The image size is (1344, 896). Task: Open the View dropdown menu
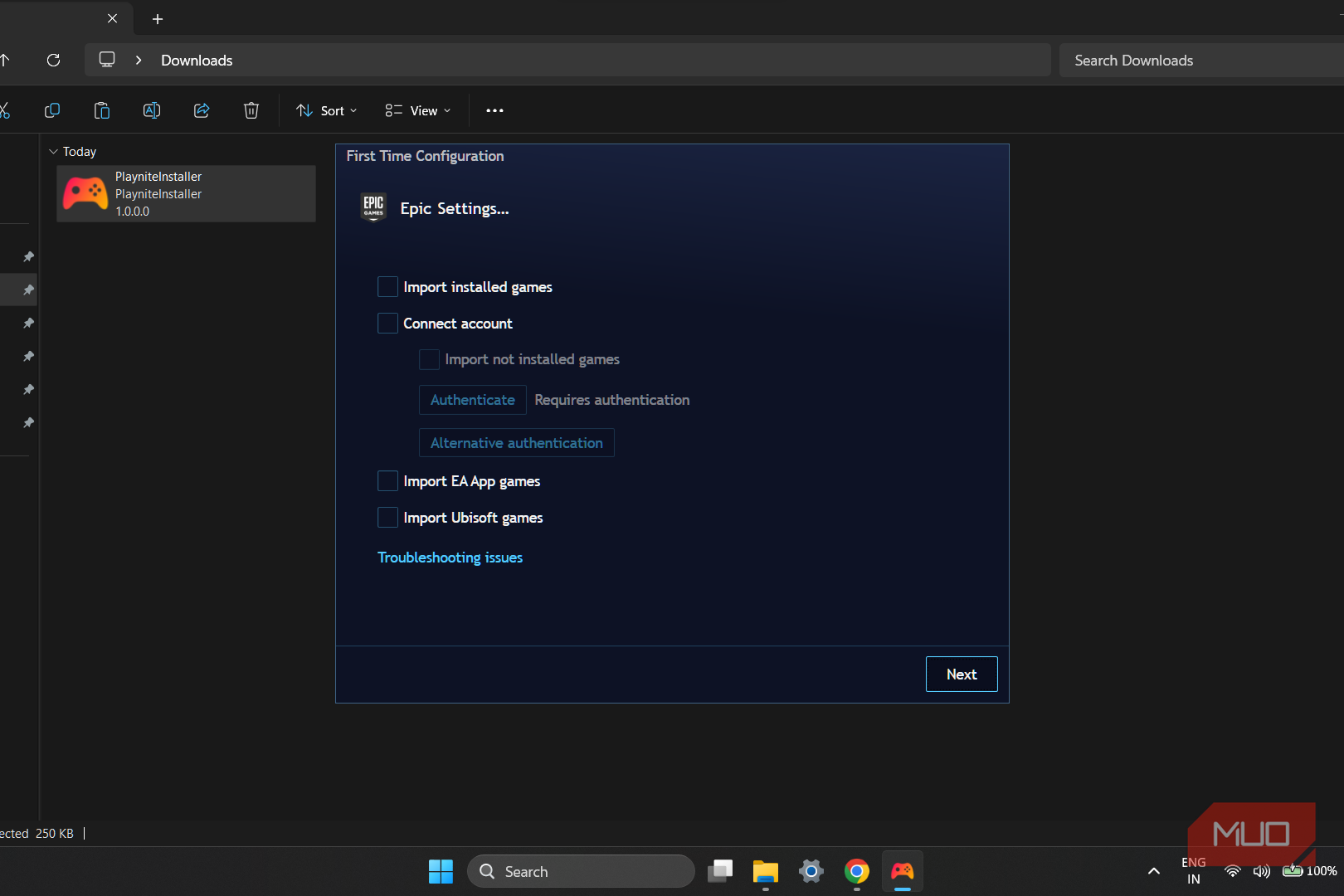(418, 110)
